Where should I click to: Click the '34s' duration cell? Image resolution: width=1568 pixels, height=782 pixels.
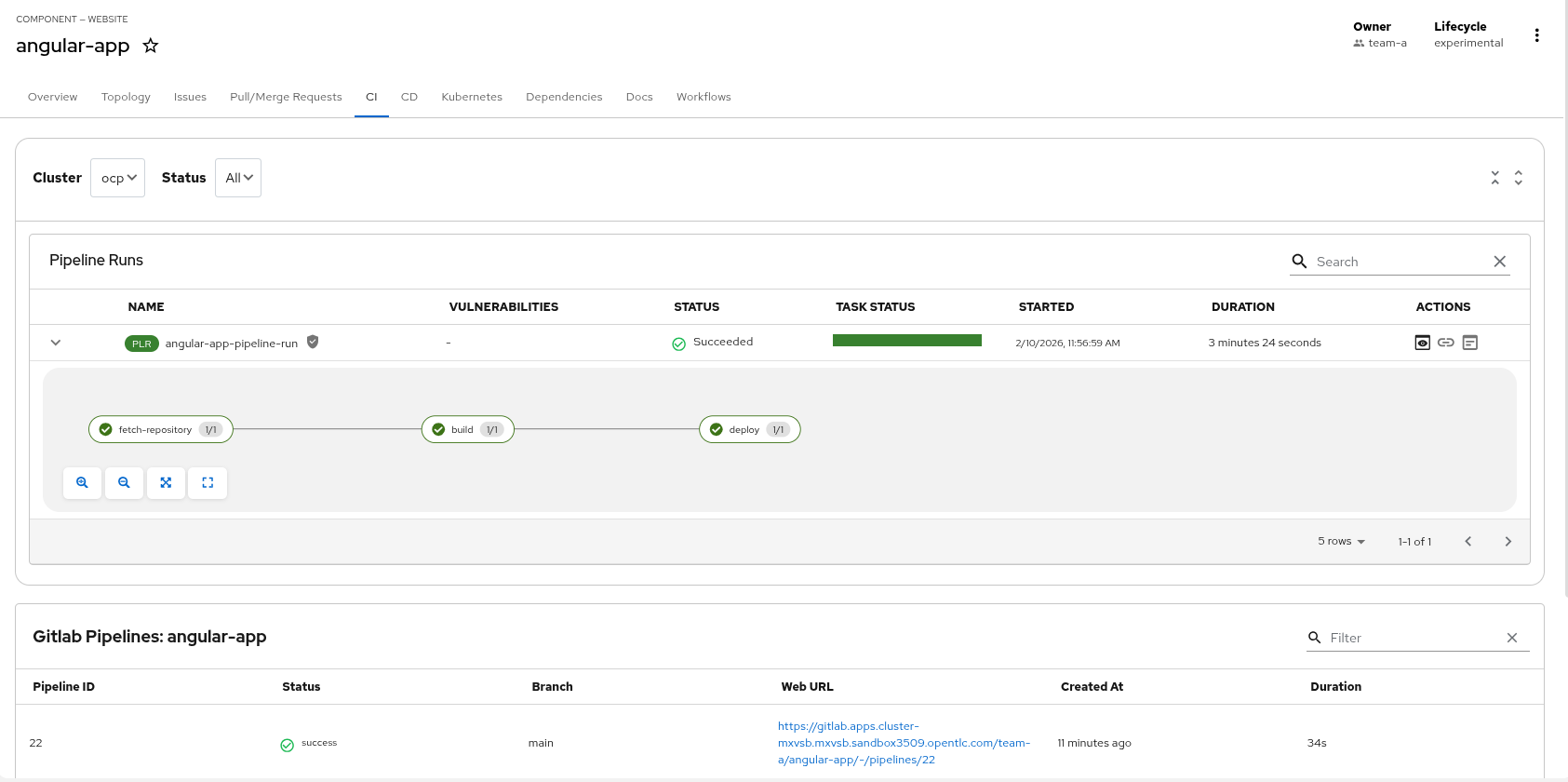(1317, 743)
